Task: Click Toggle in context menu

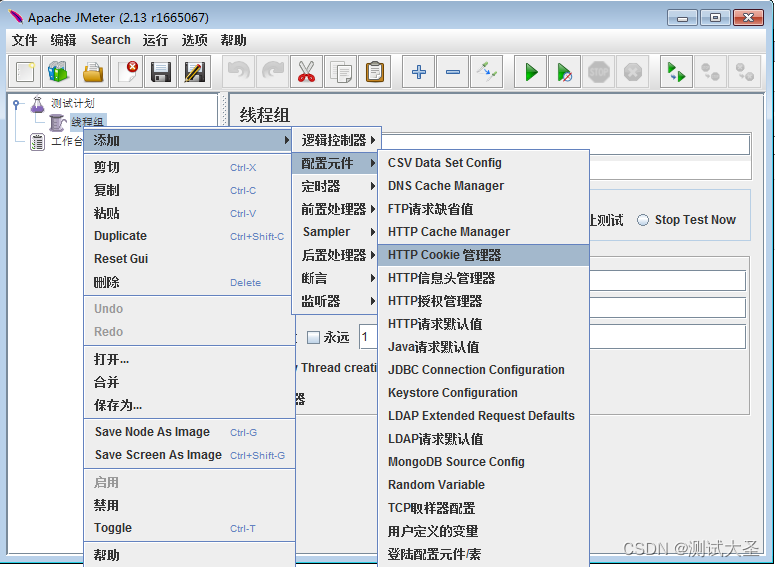Action: 189,528
